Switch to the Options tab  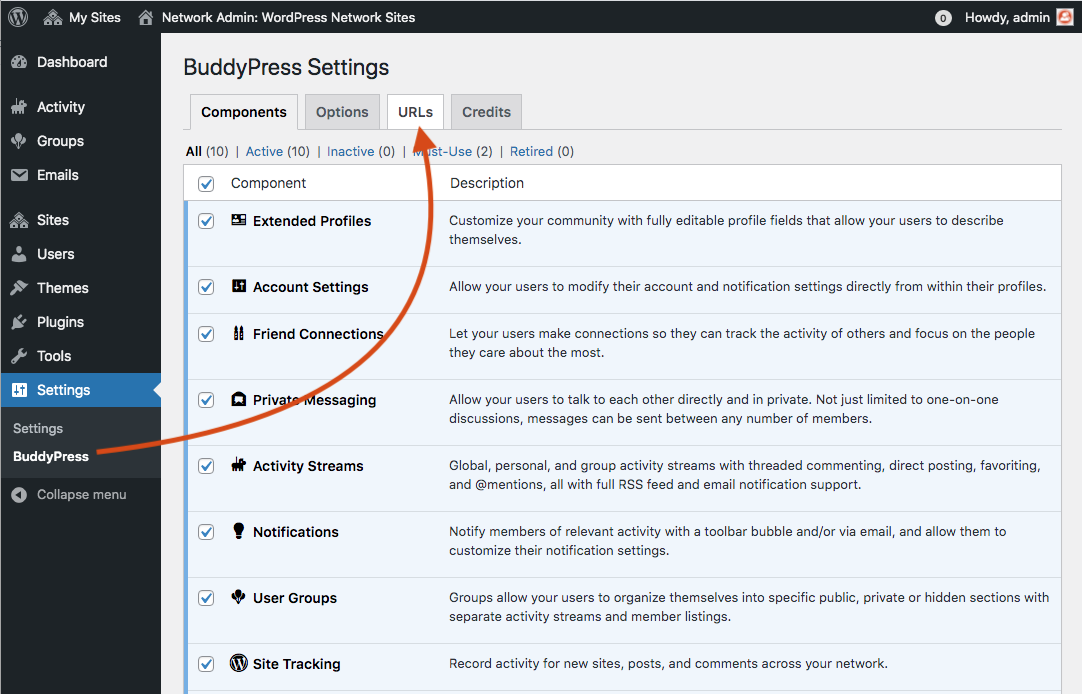pyautogui.click(x=342, y=112)
